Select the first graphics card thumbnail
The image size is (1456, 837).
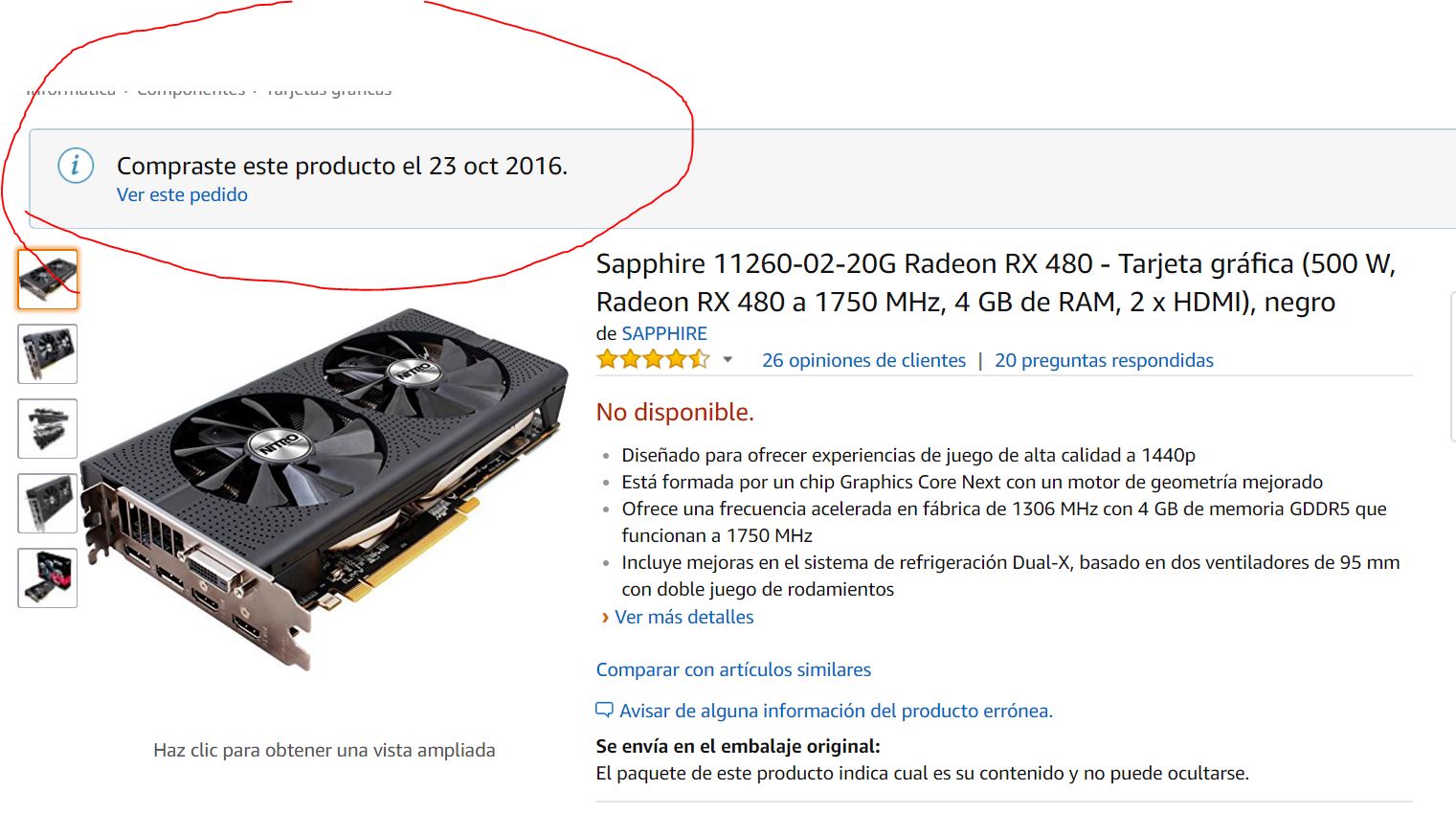click(x=48, y=280)
